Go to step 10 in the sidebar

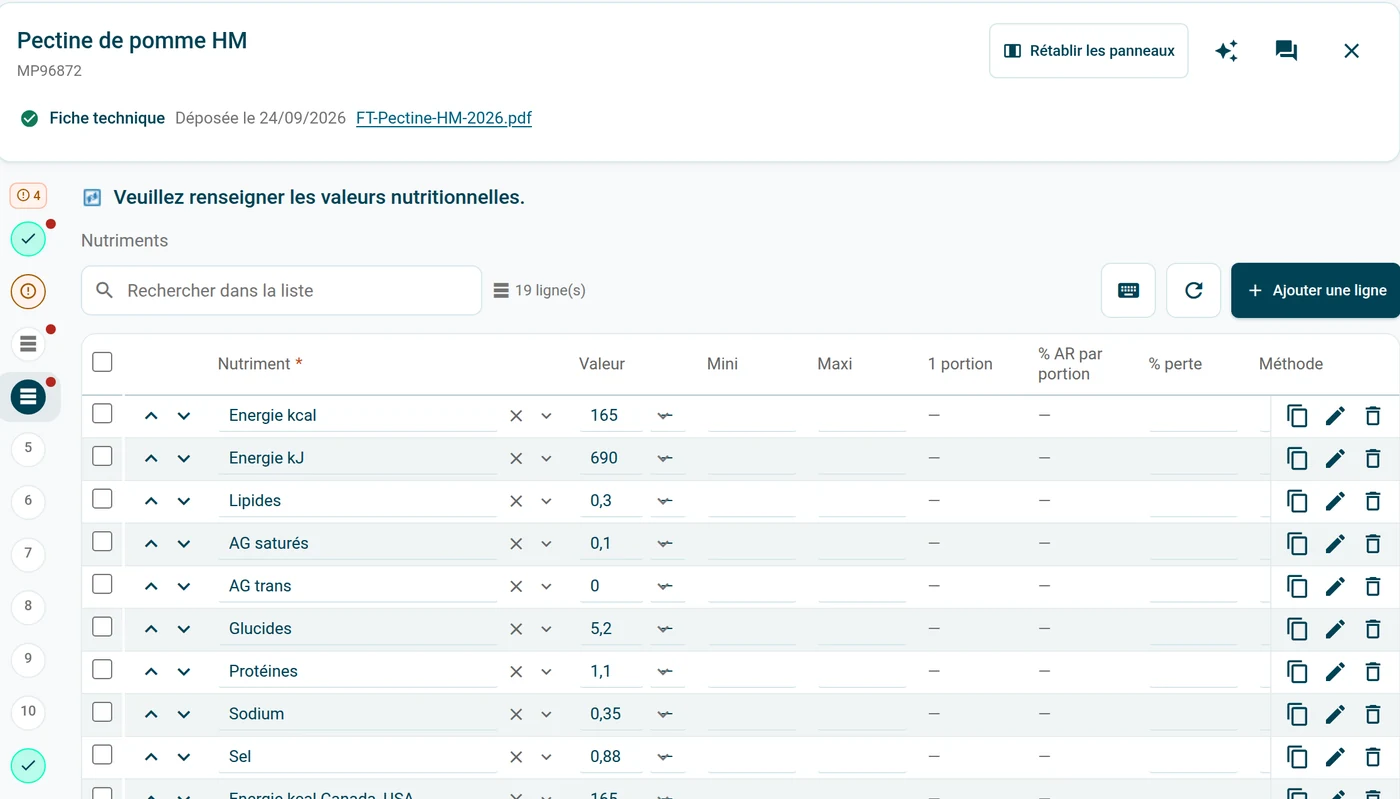[28, 712]
